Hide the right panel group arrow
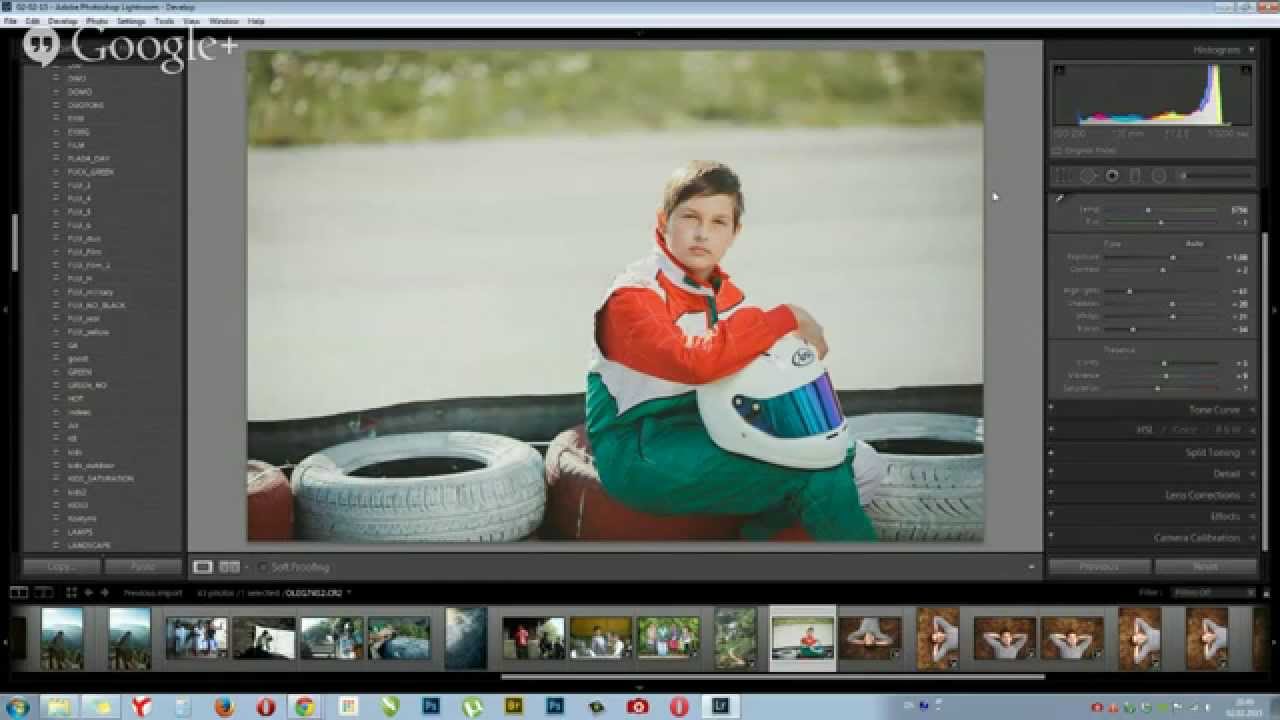 pyautogui.click(x=1274, y=309)
